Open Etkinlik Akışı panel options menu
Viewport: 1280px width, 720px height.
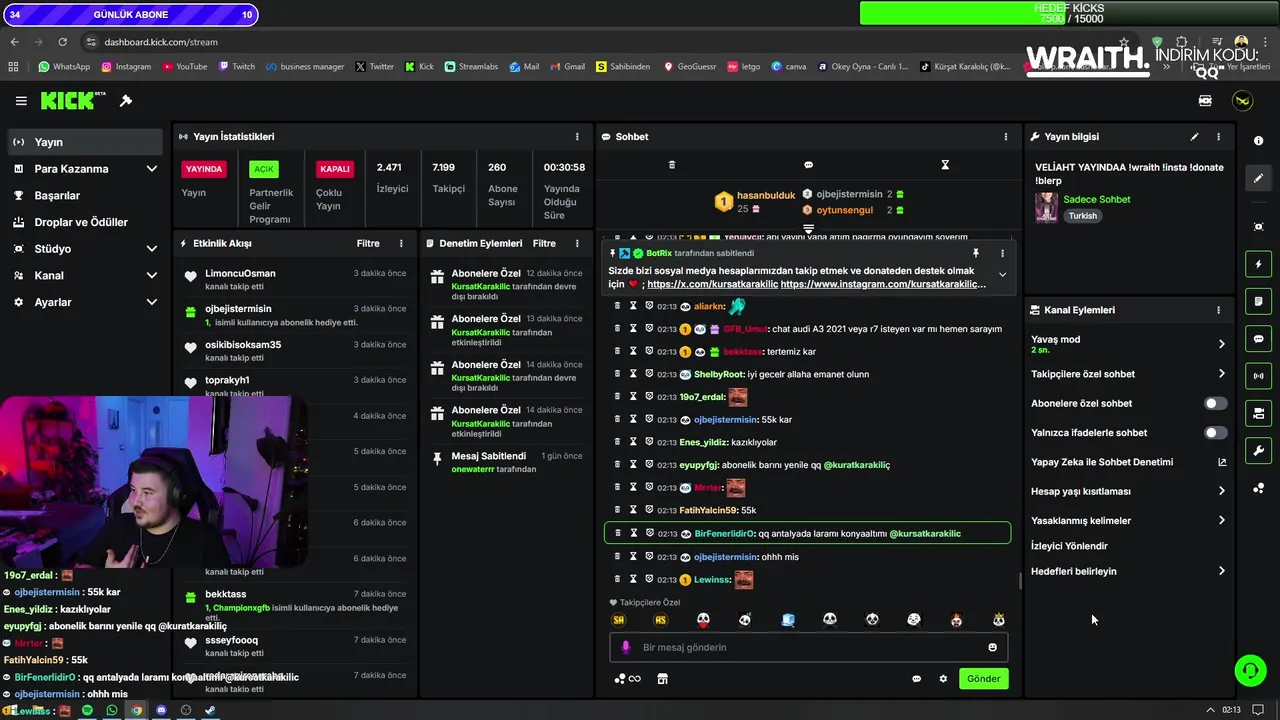coord(401,243)
